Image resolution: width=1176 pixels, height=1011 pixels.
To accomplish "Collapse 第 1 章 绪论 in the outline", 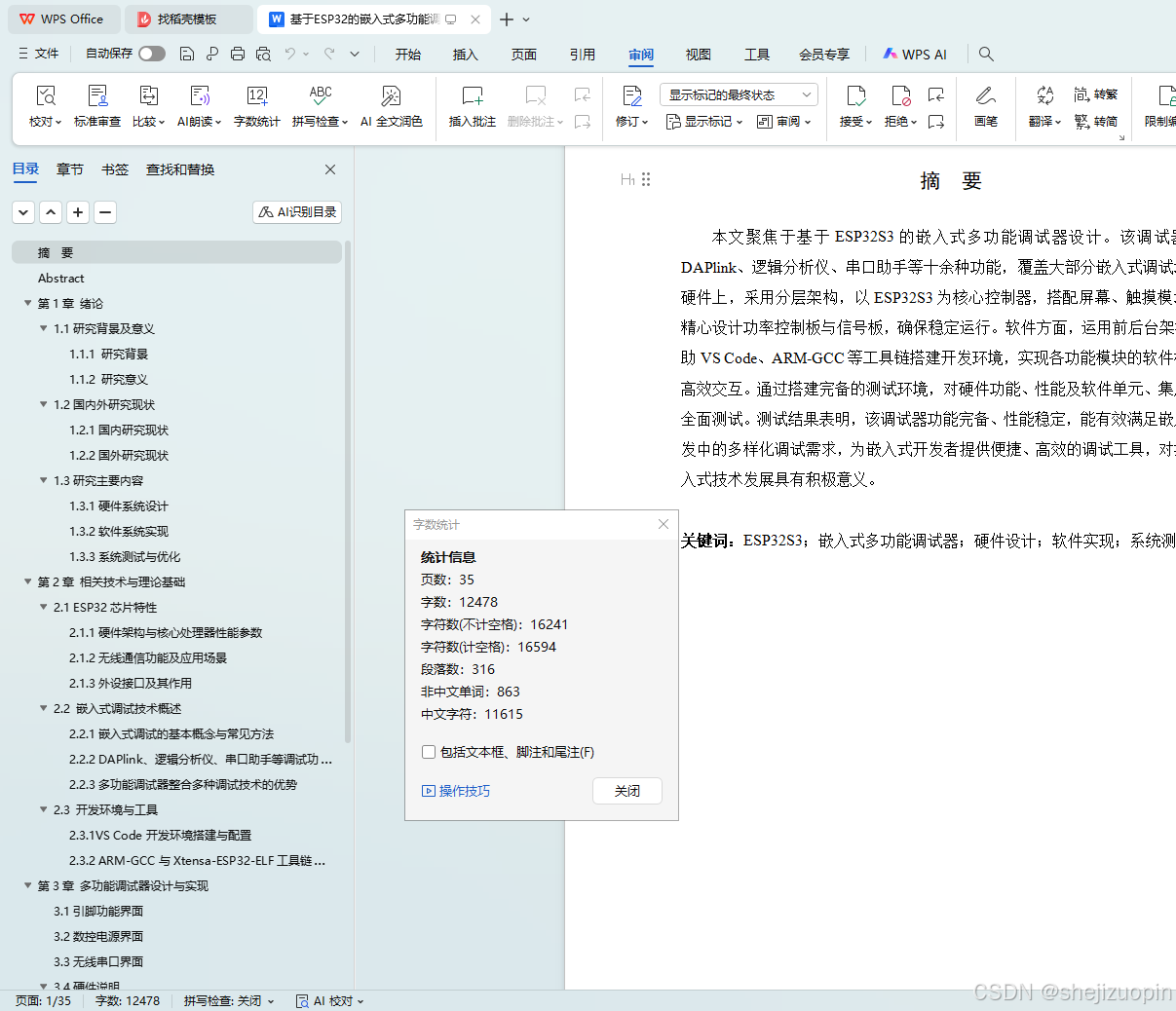I will (x=27, y=303).
